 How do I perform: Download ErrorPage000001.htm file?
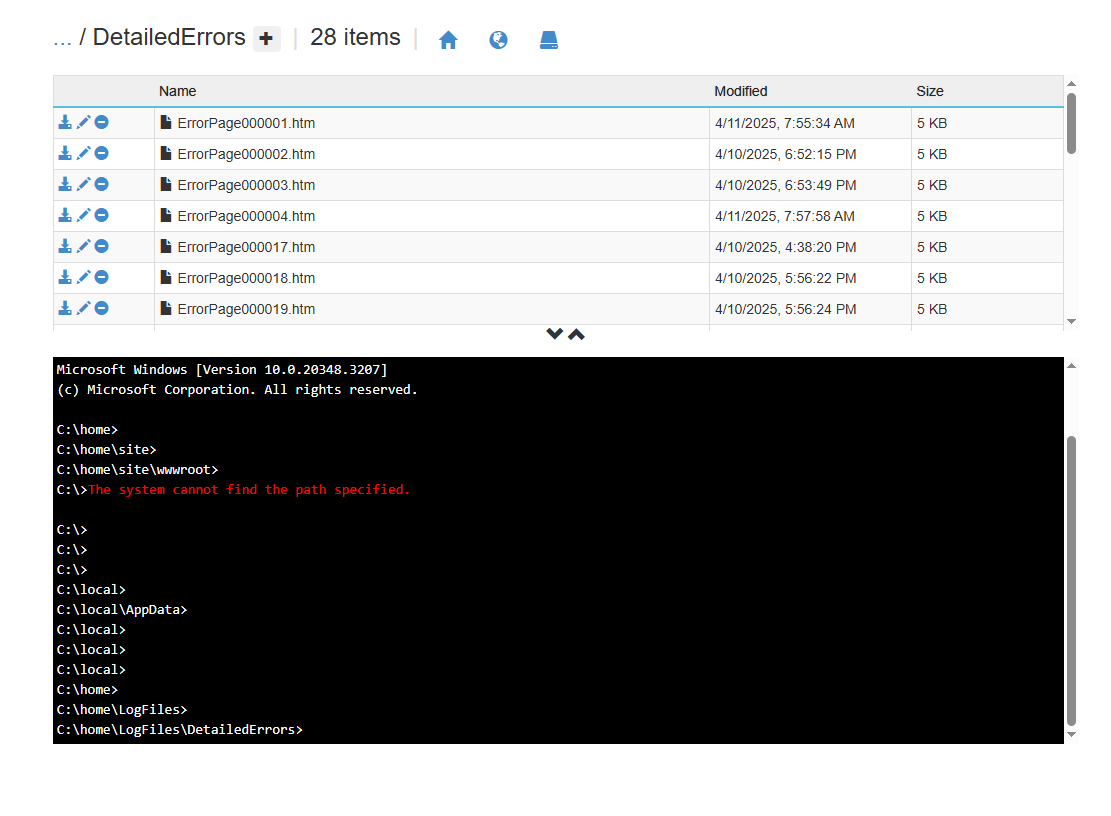click(65, 122)
